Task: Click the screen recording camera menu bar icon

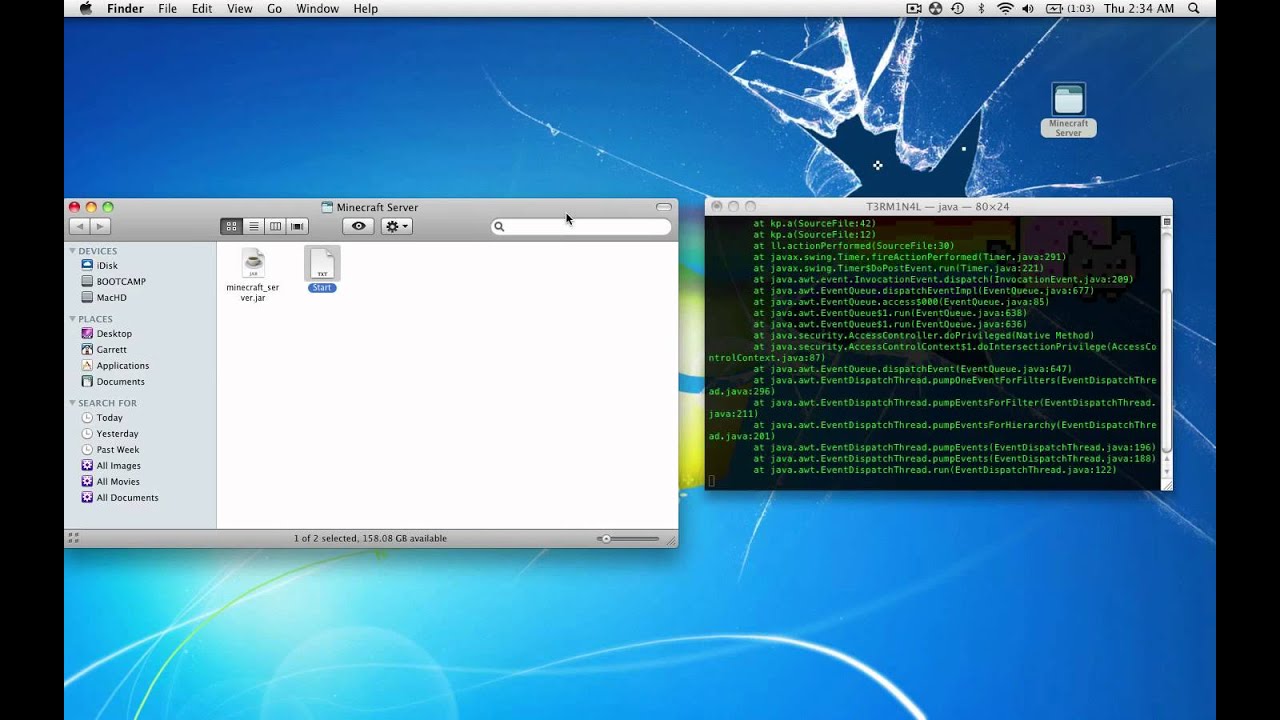Action: 914,8
